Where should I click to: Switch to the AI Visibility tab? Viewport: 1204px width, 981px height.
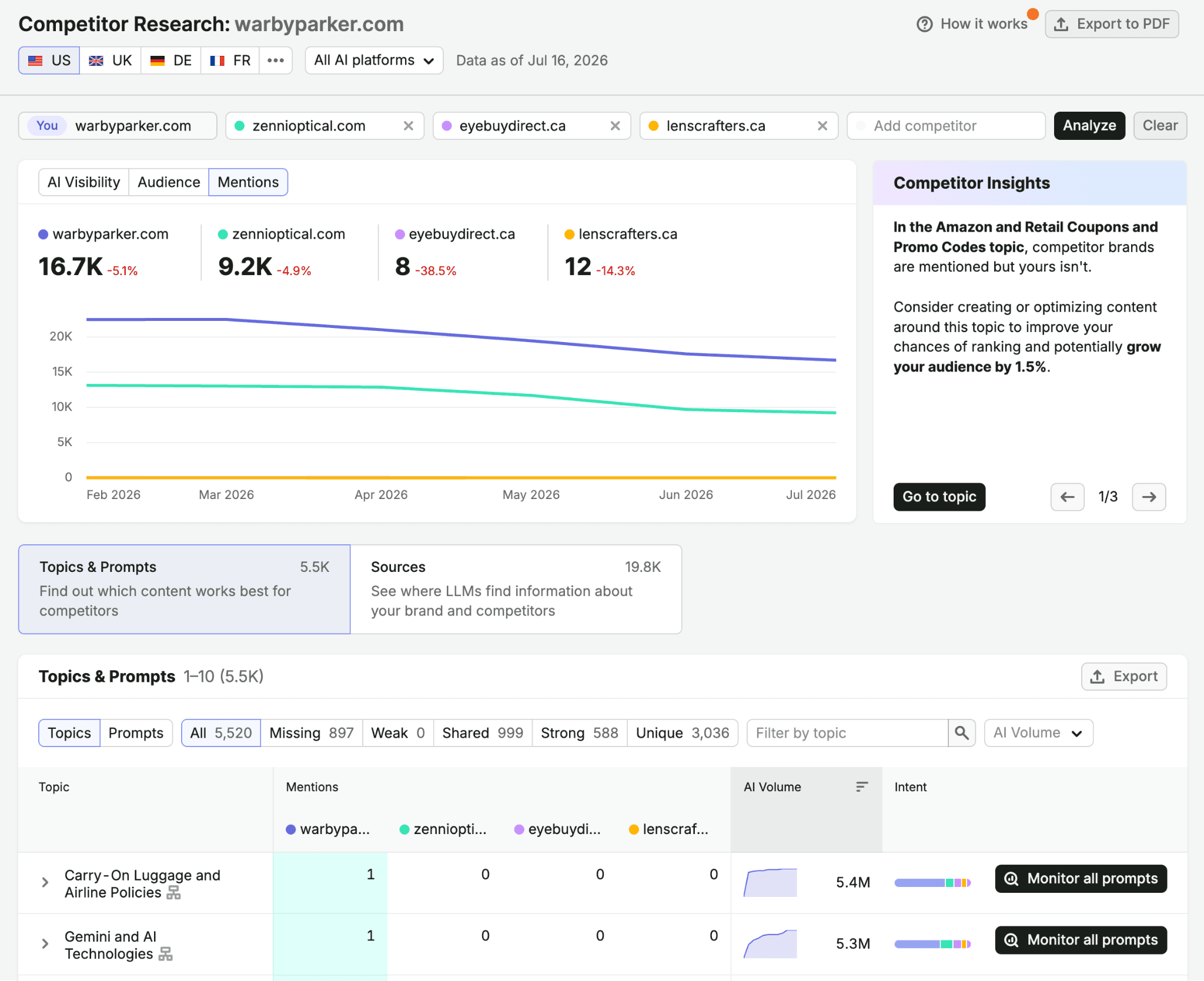pyautogui.click(x=84, y=182)
